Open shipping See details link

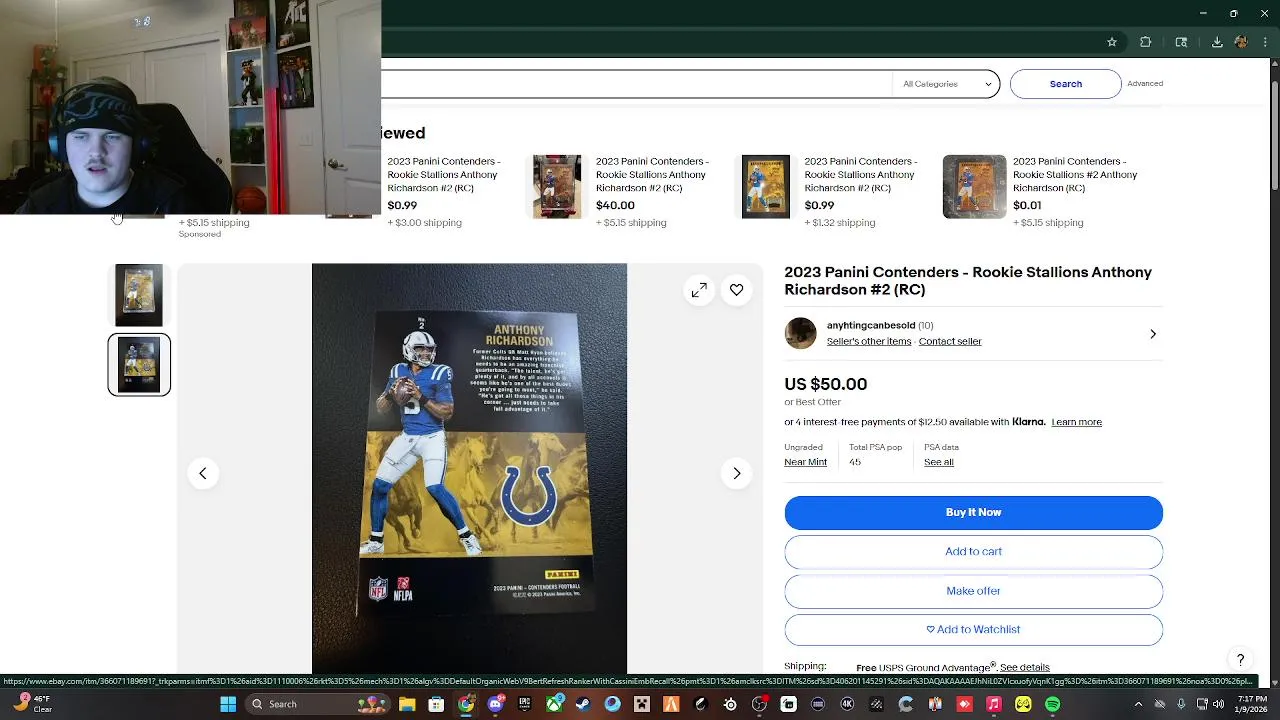point(1025,667)
